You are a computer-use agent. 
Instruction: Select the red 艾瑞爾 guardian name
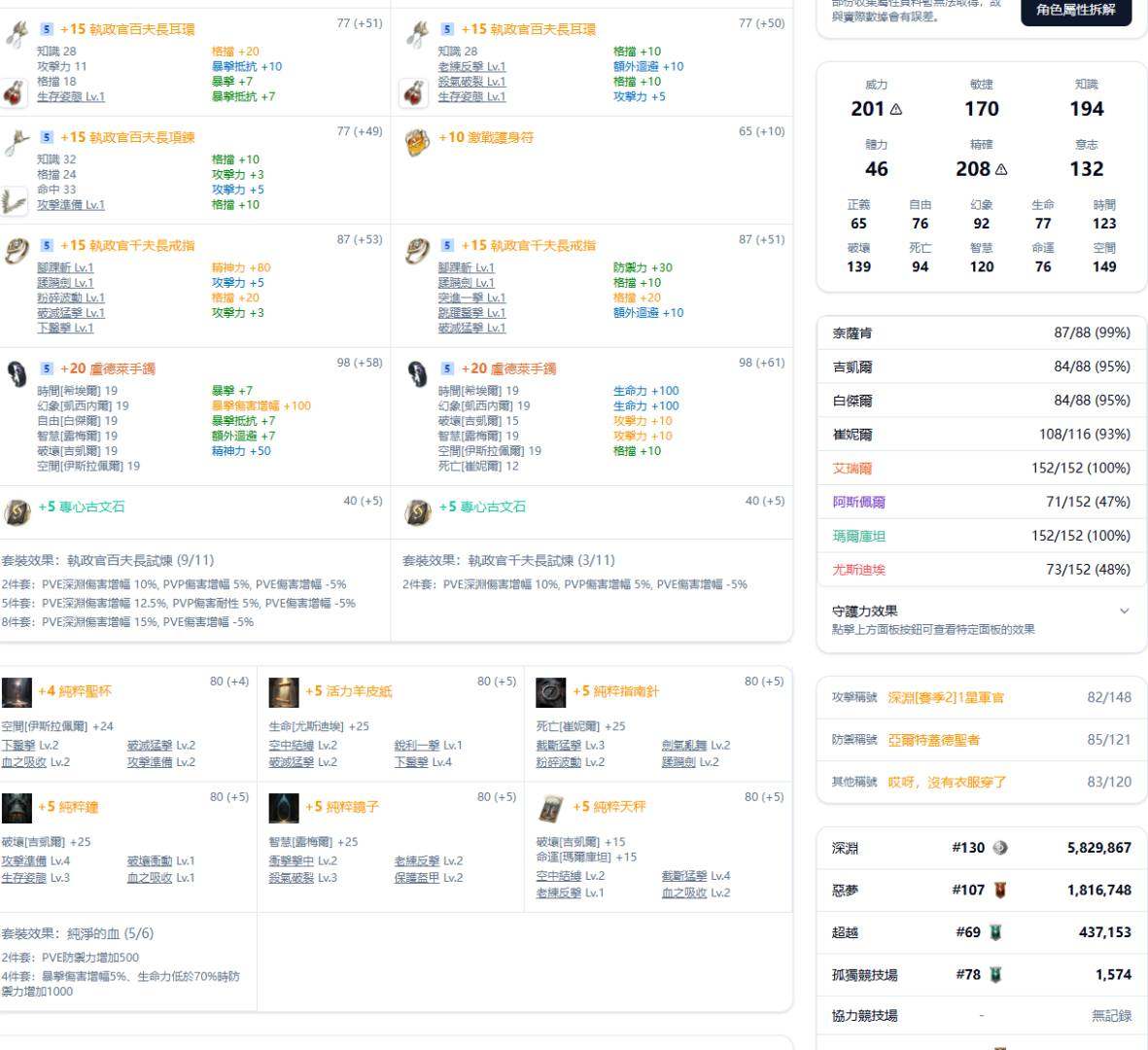(852, 469)
